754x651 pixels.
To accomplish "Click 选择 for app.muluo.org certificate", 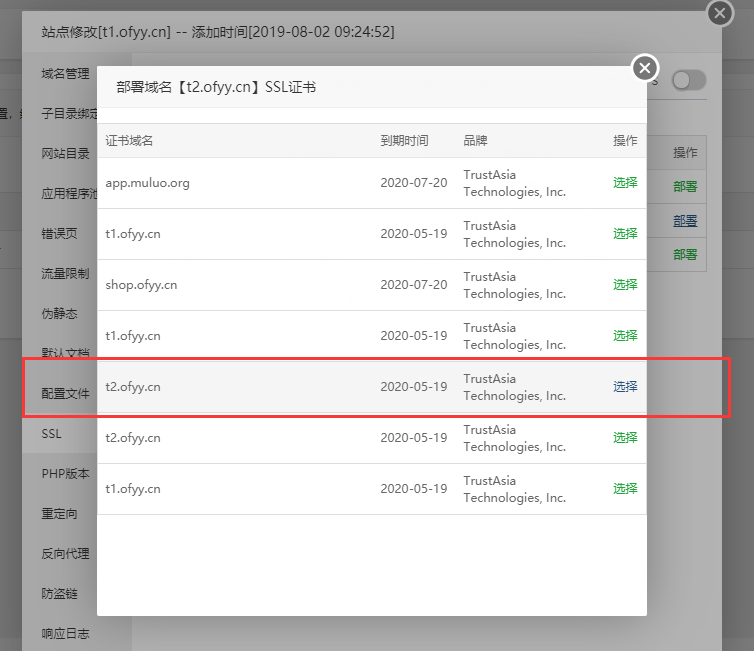I will pyautogui.click(x=625, y=183).
